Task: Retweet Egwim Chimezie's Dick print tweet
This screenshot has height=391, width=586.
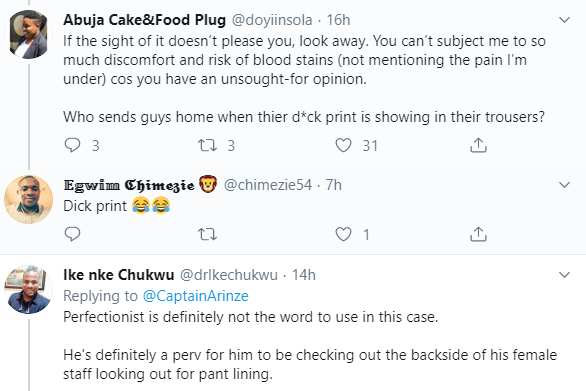Action: (207, 234)
